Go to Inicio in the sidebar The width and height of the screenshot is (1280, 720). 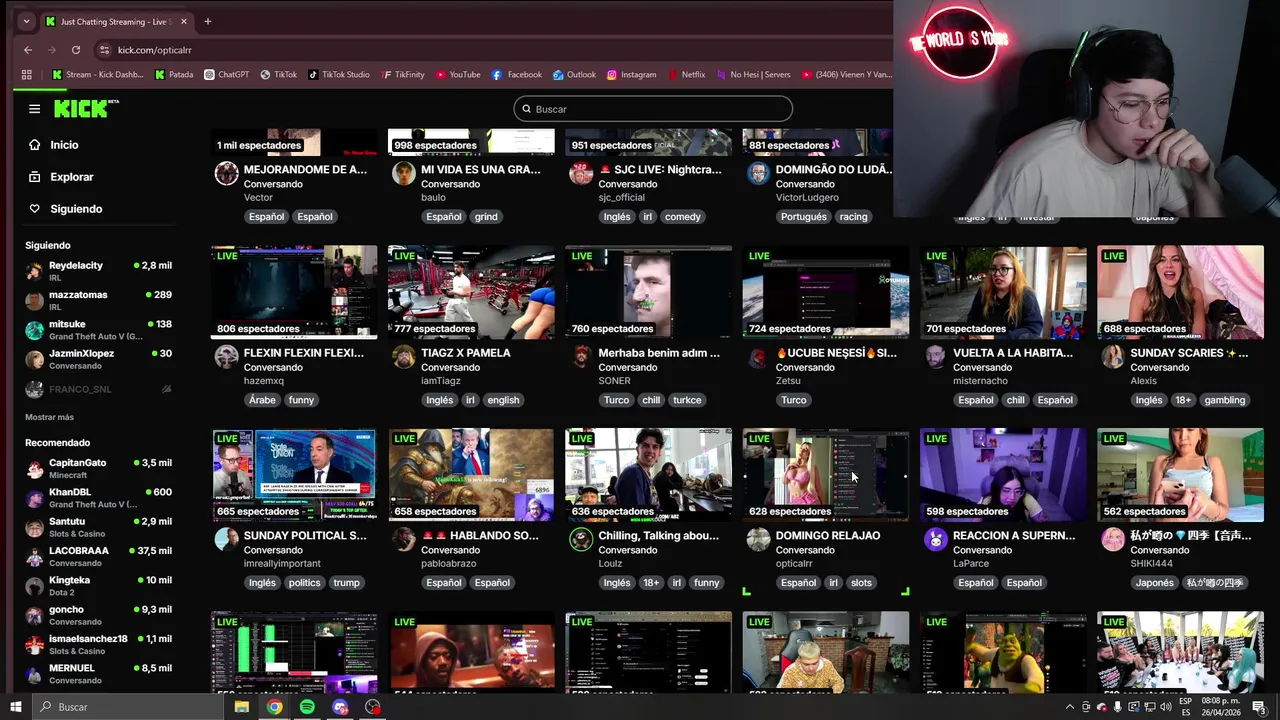pos(64,145)
